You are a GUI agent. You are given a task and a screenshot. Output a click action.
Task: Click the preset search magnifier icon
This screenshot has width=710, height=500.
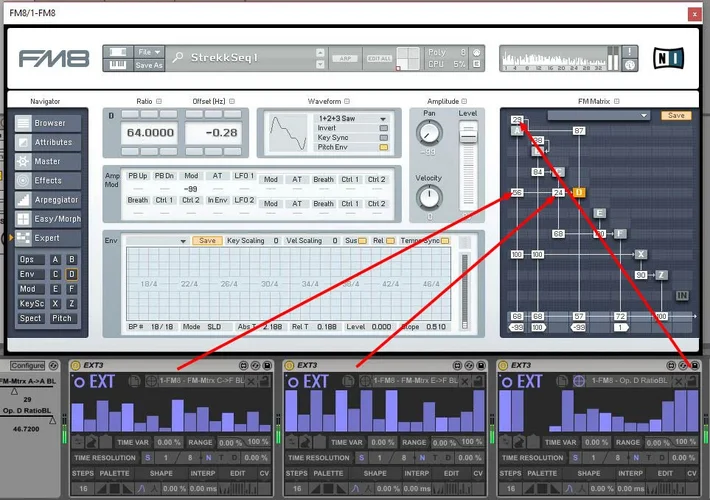pos(178,58)
